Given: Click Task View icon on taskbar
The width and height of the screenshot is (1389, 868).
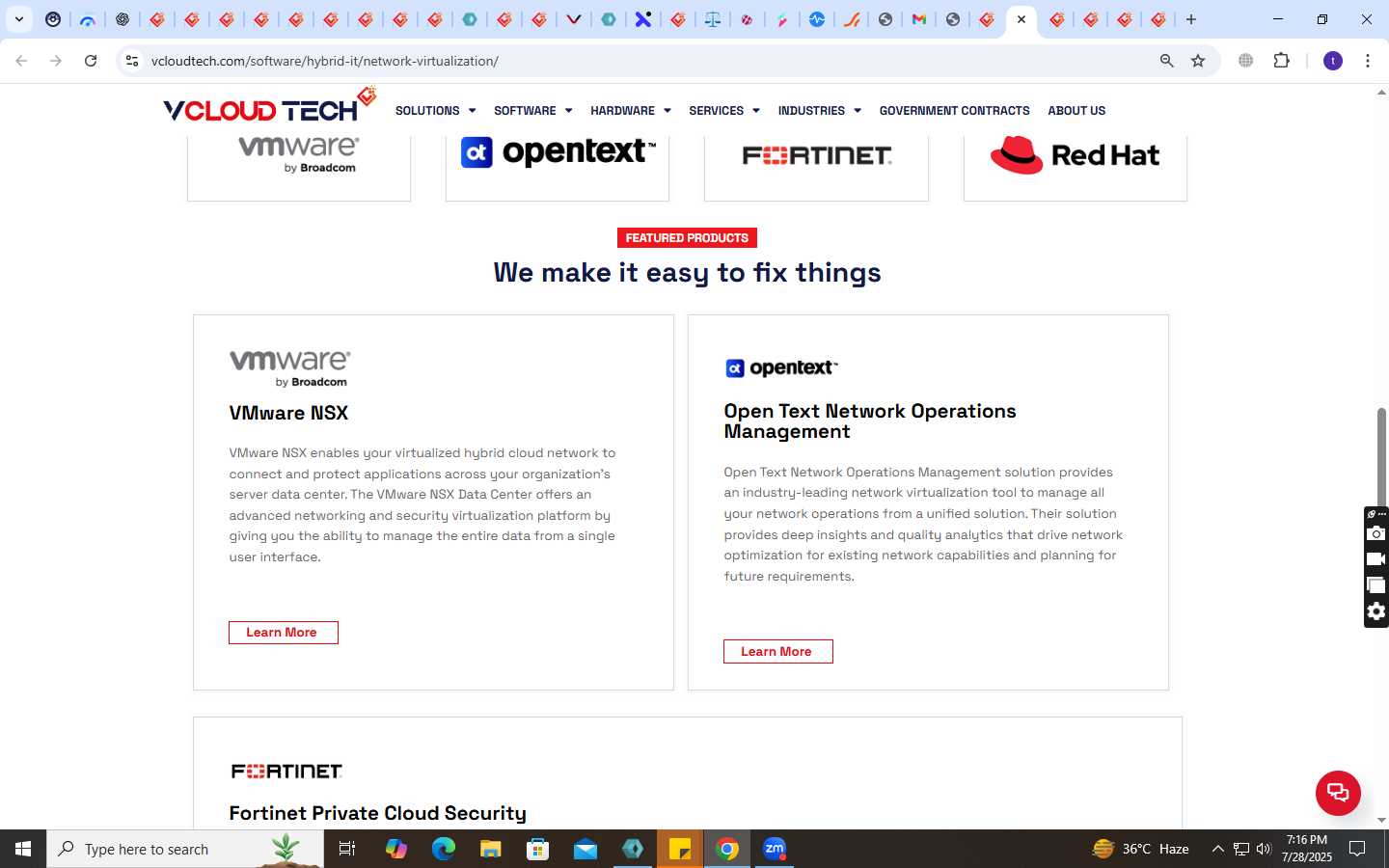Looking at the screenshot, I should click(x=347, y=849).
